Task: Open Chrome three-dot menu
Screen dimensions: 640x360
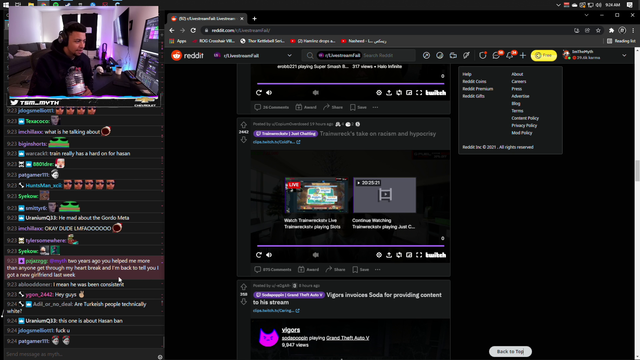Action: click(x=633, y=30)
